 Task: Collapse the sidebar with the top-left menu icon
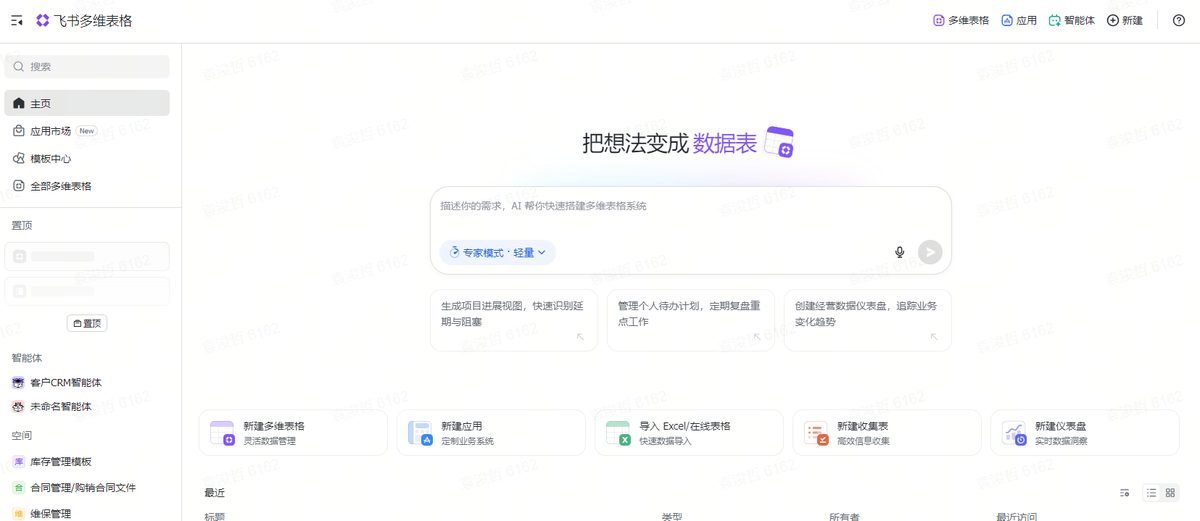[17, 20]
